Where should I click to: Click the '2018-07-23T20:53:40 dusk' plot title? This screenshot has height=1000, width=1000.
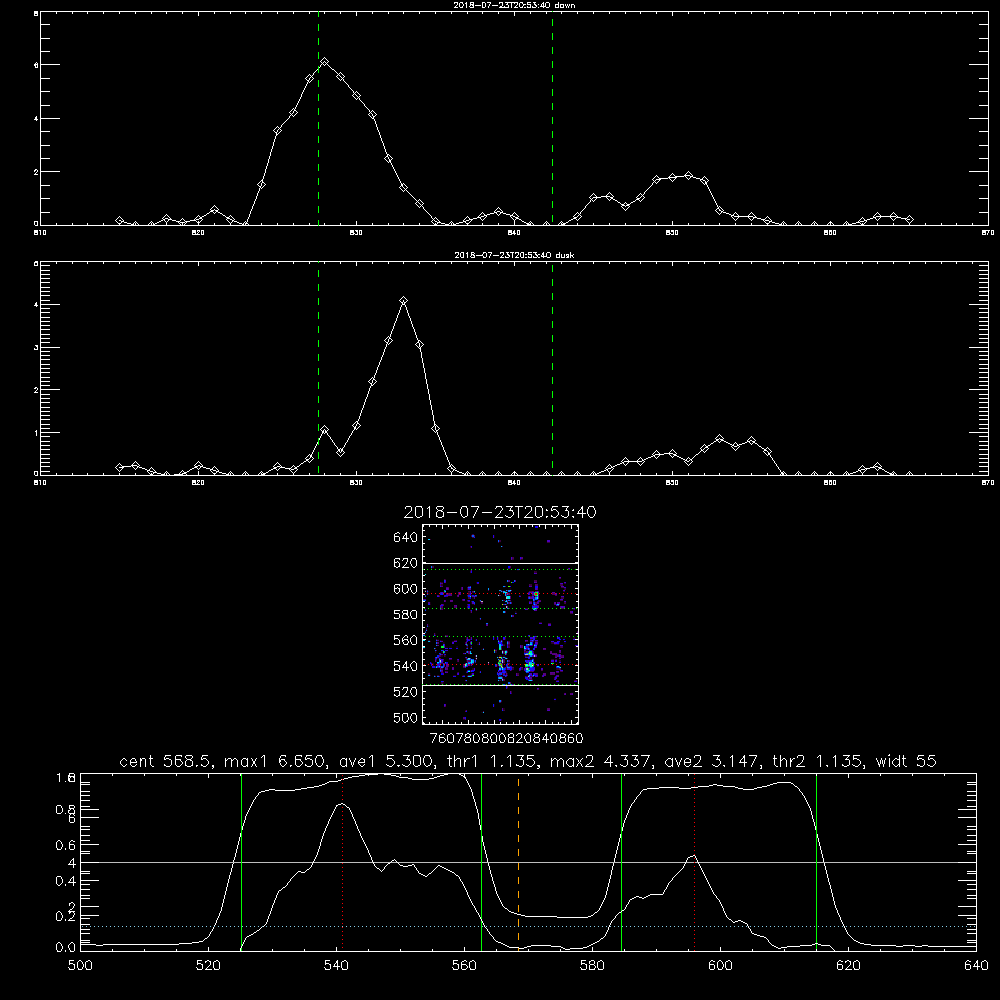pos(514,255)
